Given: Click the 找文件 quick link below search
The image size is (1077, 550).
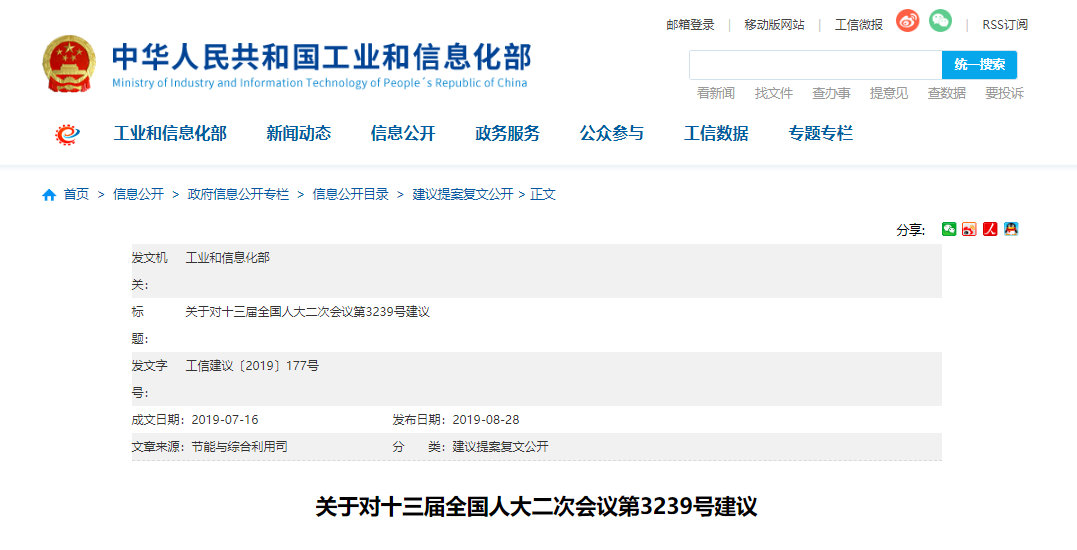Looking at the screenshot, I should point(773,93).
